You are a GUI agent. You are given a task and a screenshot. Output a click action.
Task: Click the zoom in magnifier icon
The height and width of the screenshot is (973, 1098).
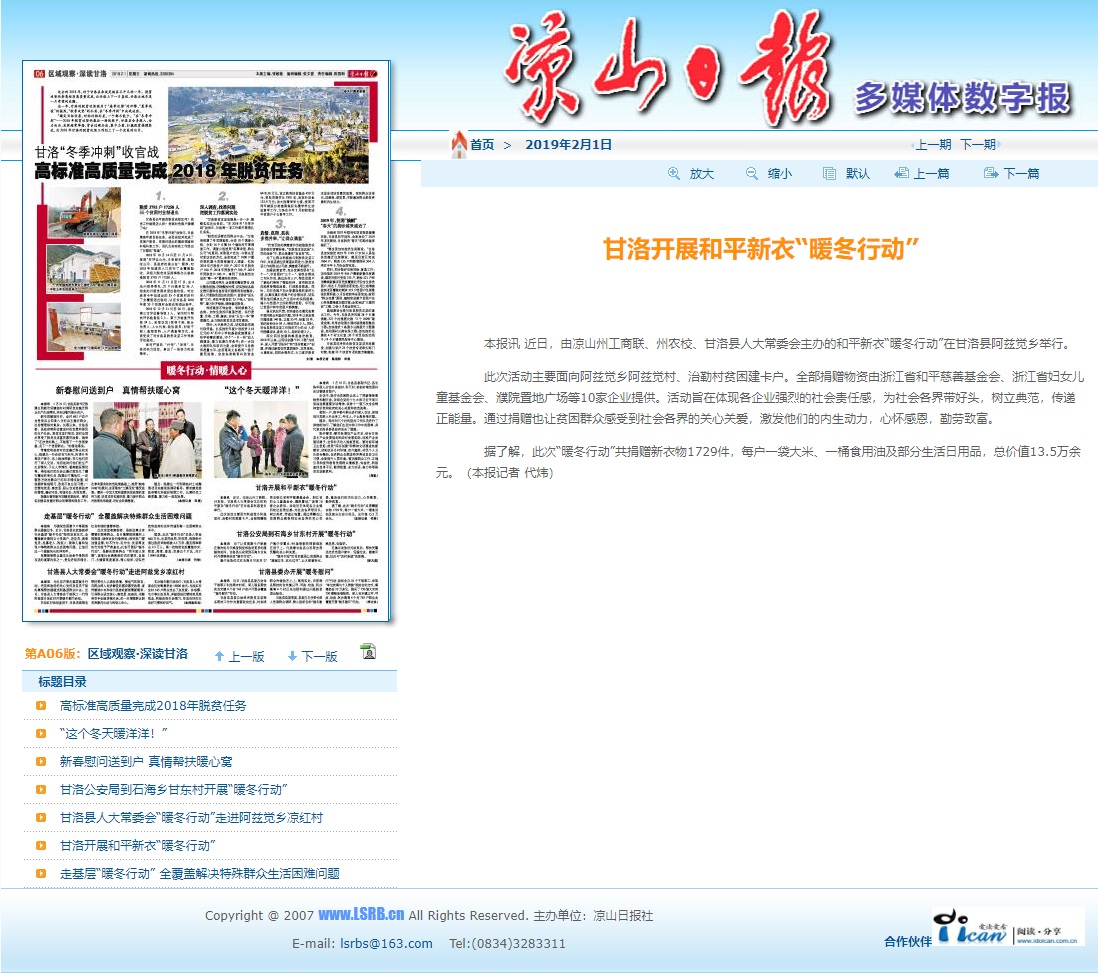point(674,173)
